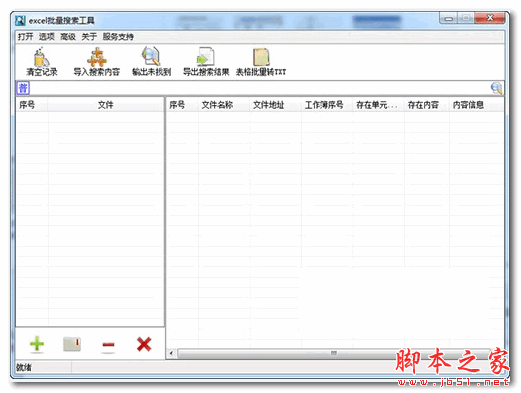The image size is (521, 393).
Task: Click the 文件 column header
Action: [x=105, y=105]
